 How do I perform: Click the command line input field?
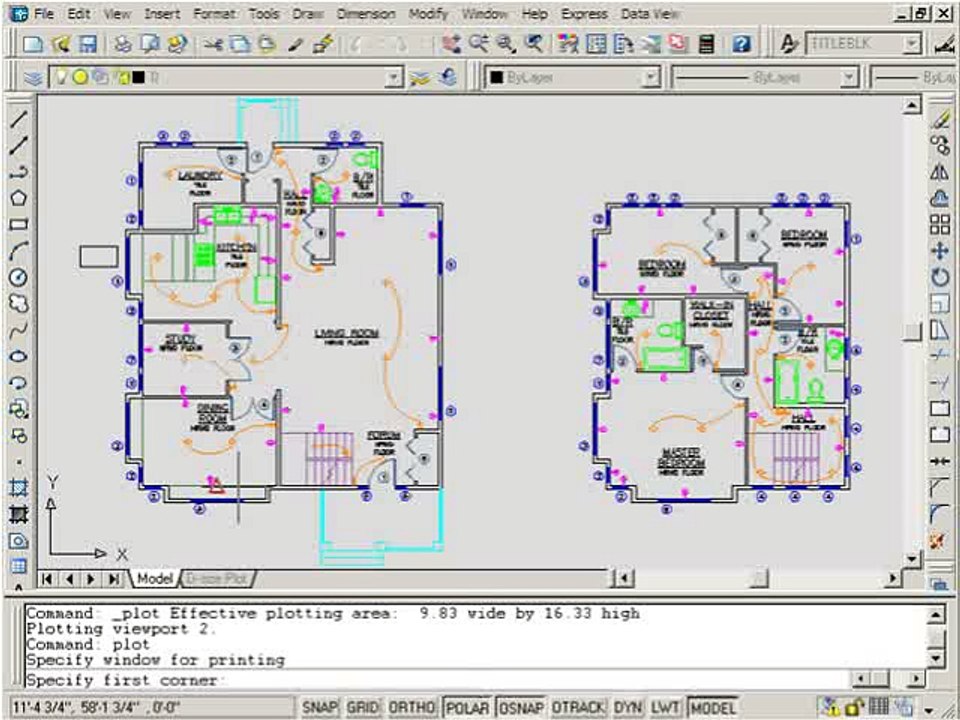click(437, 680)
